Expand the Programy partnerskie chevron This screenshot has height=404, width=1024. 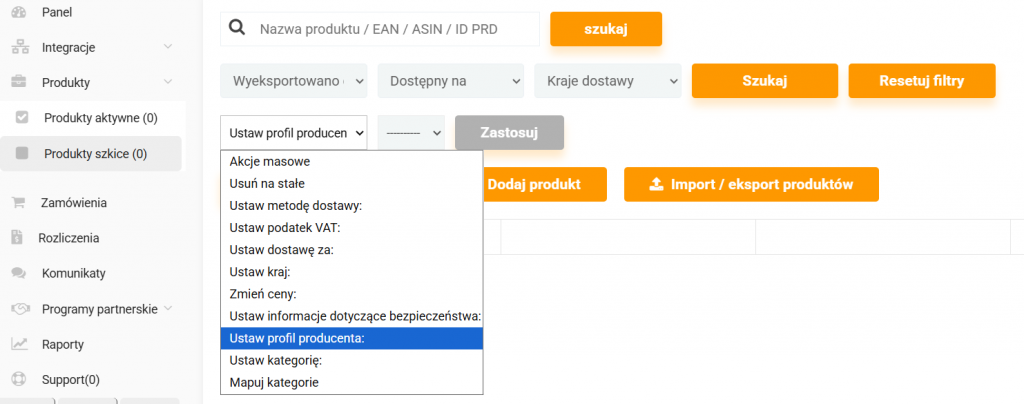click(x=168, y=309)
